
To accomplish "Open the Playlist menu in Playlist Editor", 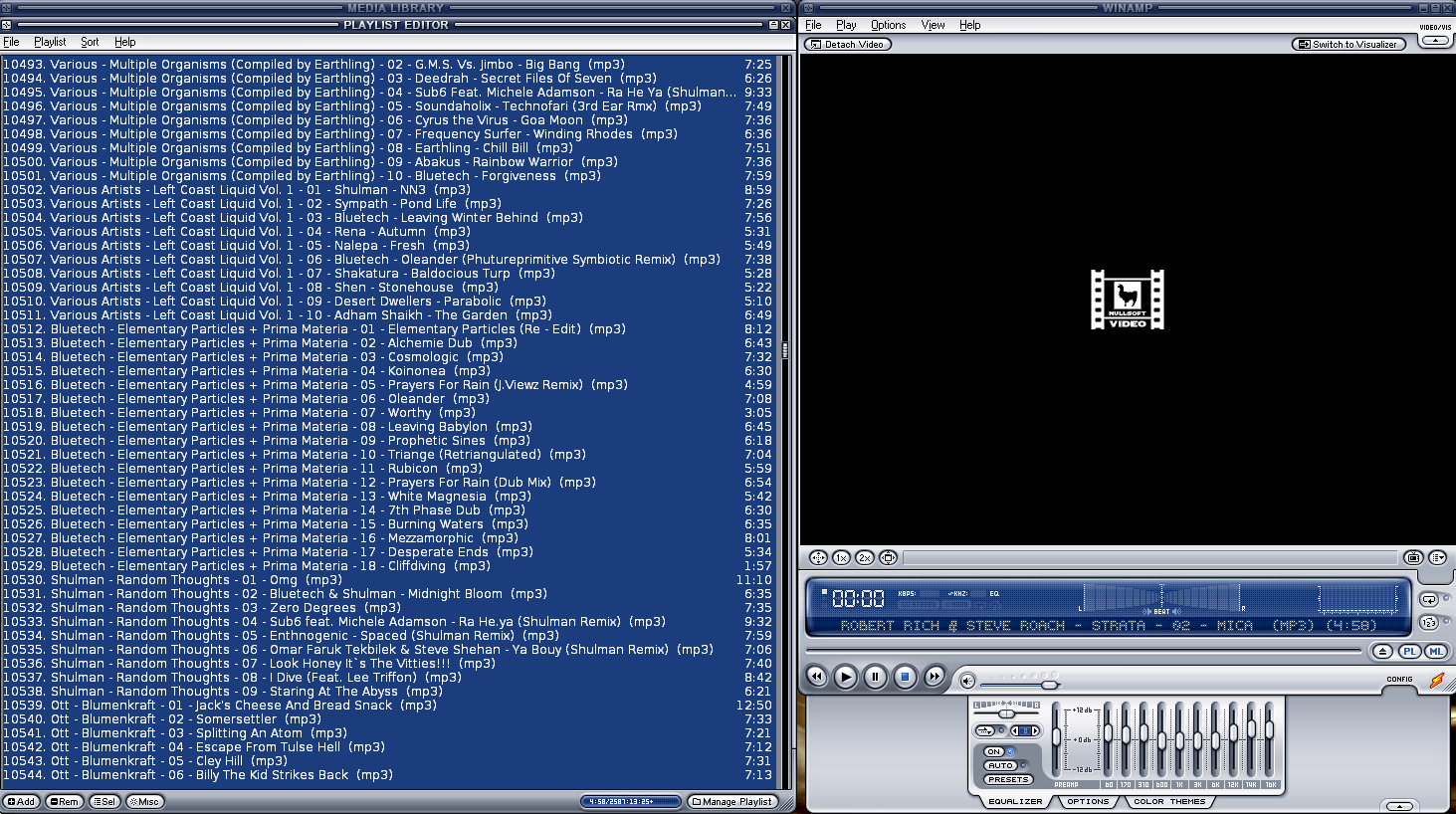I will 50,42.
